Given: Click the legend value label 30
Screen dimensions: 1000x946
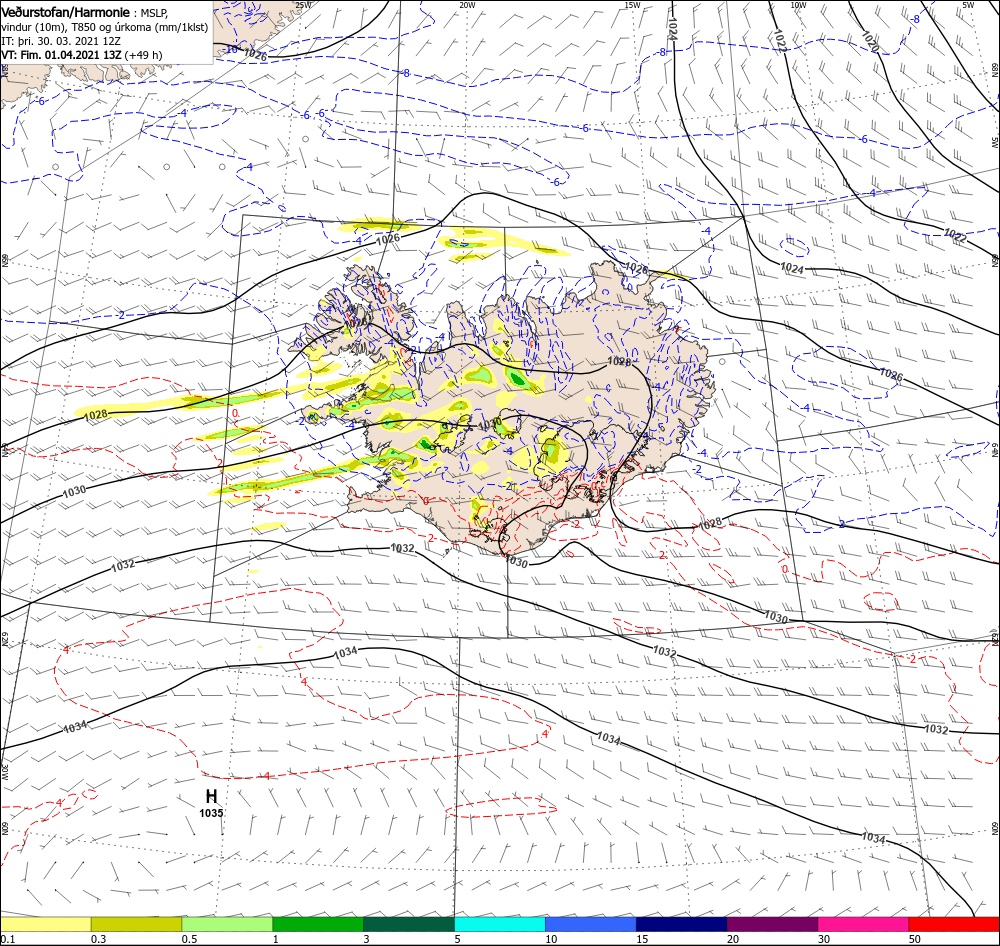Looking at the screenshot, I should pyautogui.click(x=824, y=939).
